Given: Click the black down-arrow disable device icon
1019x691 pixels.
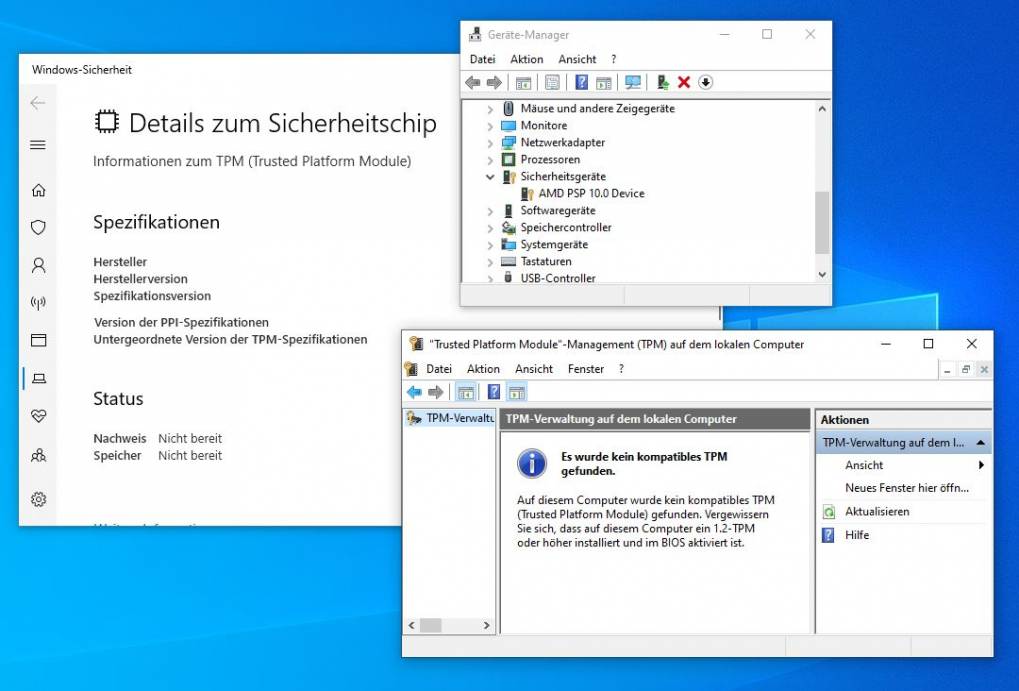Looking at the screenshot, I should (x=705, y=83).
